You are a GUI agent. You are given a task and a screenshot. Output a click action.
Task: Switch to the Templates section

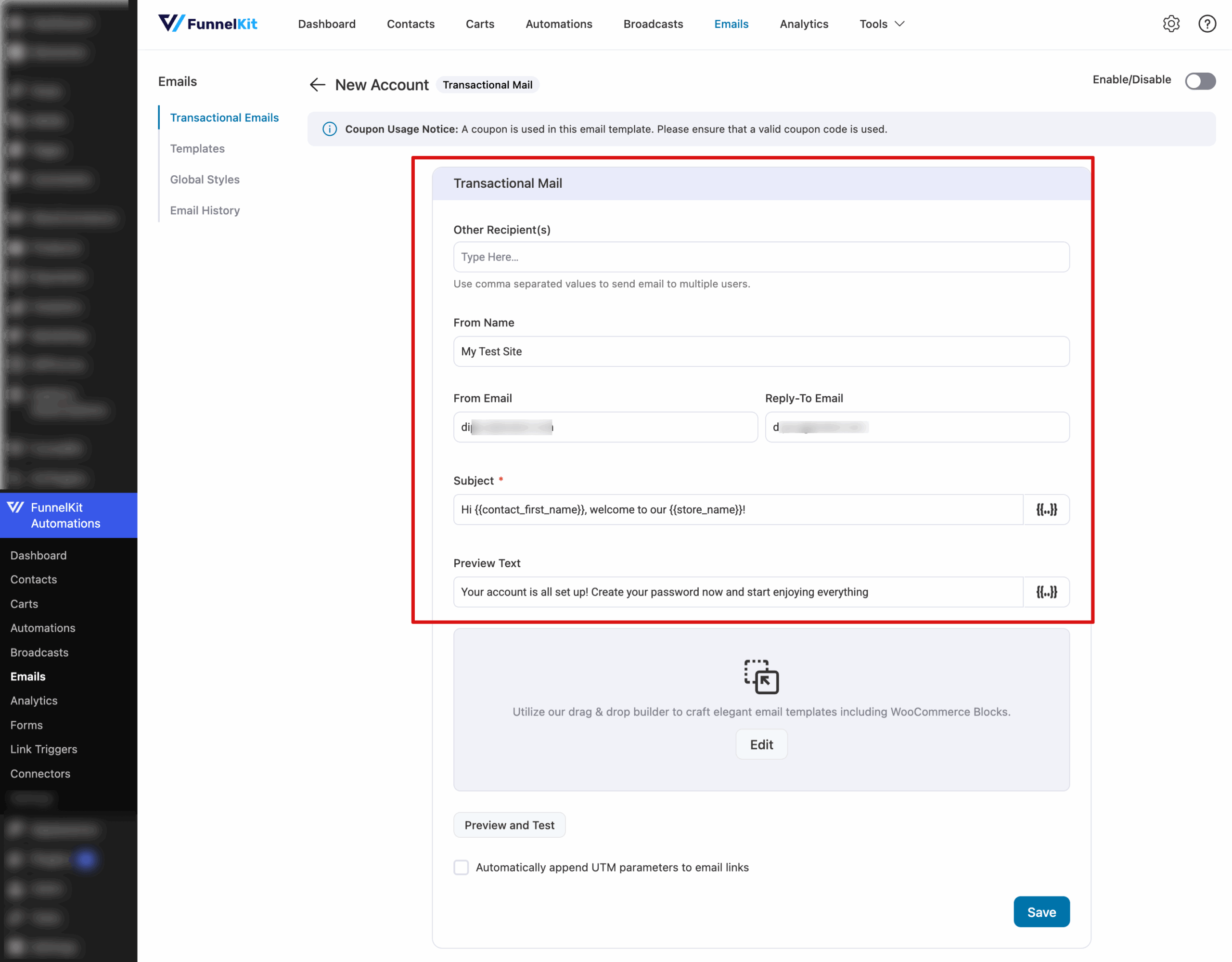[197, 148]
